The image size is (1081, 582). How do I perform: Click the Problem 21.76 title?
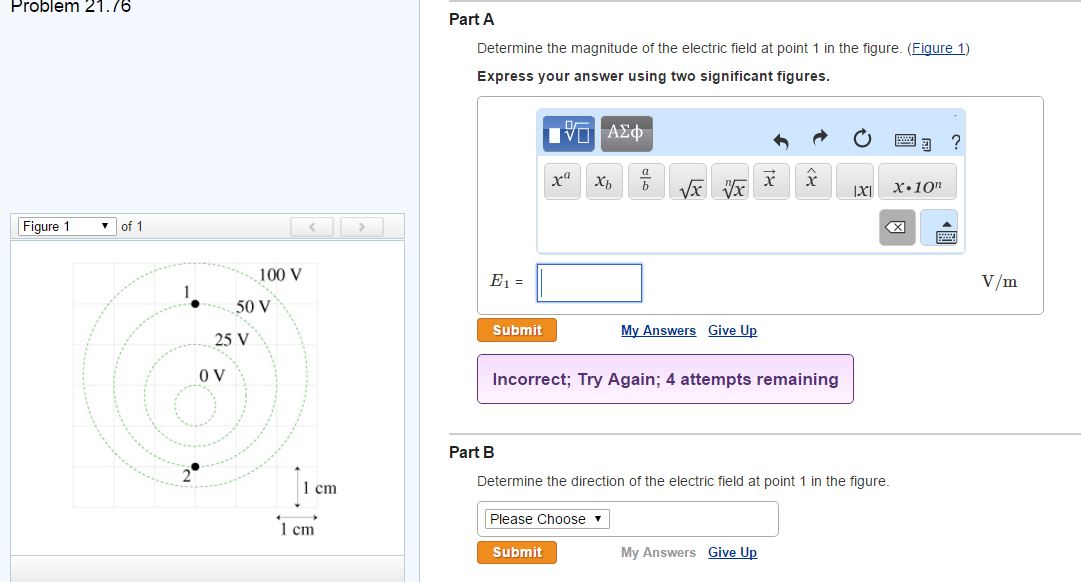[x=71, y=7]
